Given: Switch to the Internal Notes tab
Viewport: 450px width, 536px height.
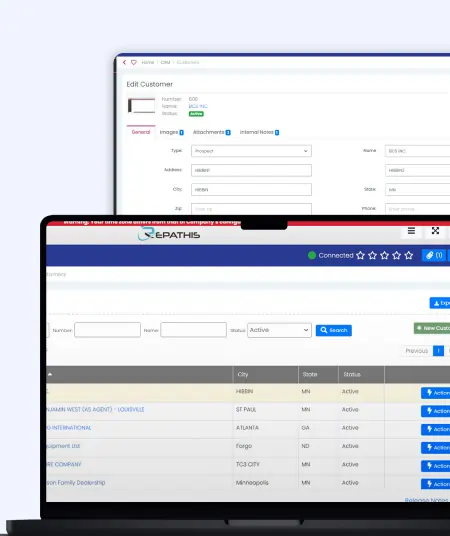Looking at the screenshot, I should 260,132.
